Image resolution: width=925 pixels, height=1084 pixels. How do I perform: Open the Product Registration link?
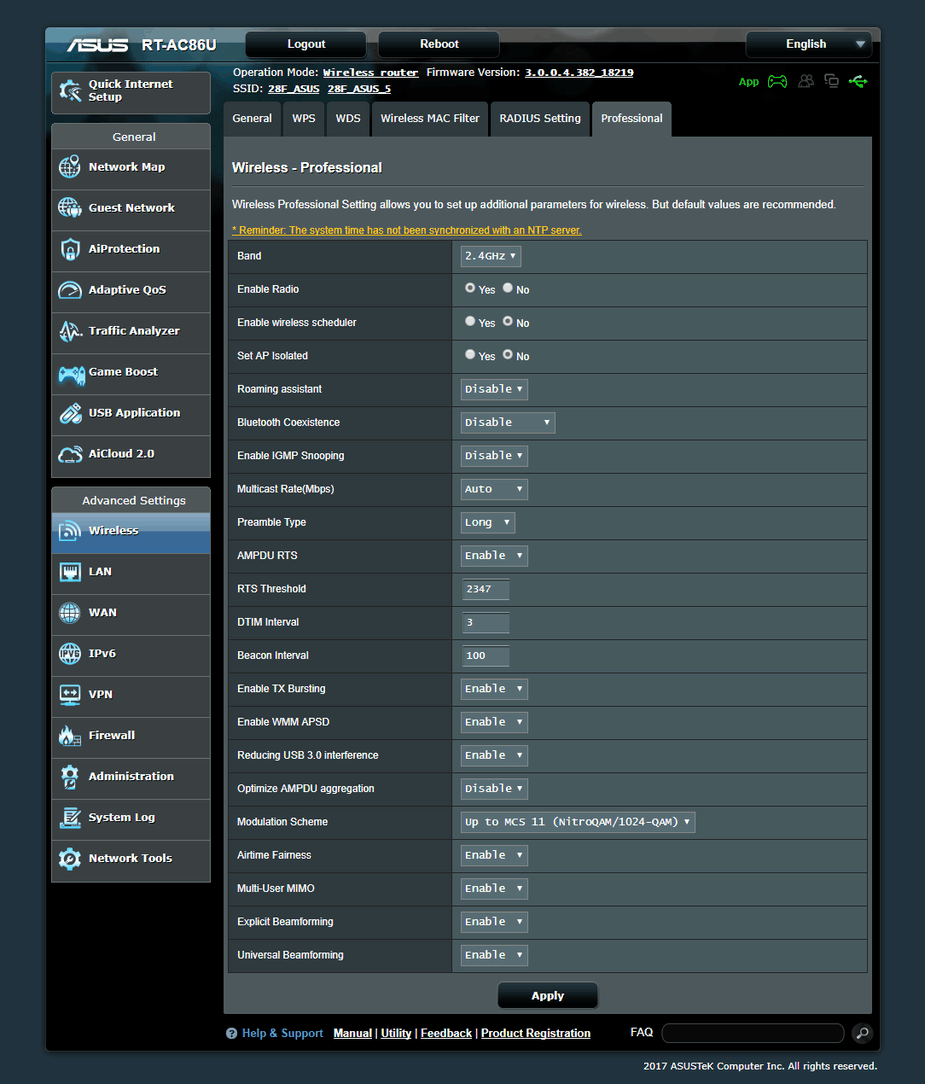point(536,1034)
